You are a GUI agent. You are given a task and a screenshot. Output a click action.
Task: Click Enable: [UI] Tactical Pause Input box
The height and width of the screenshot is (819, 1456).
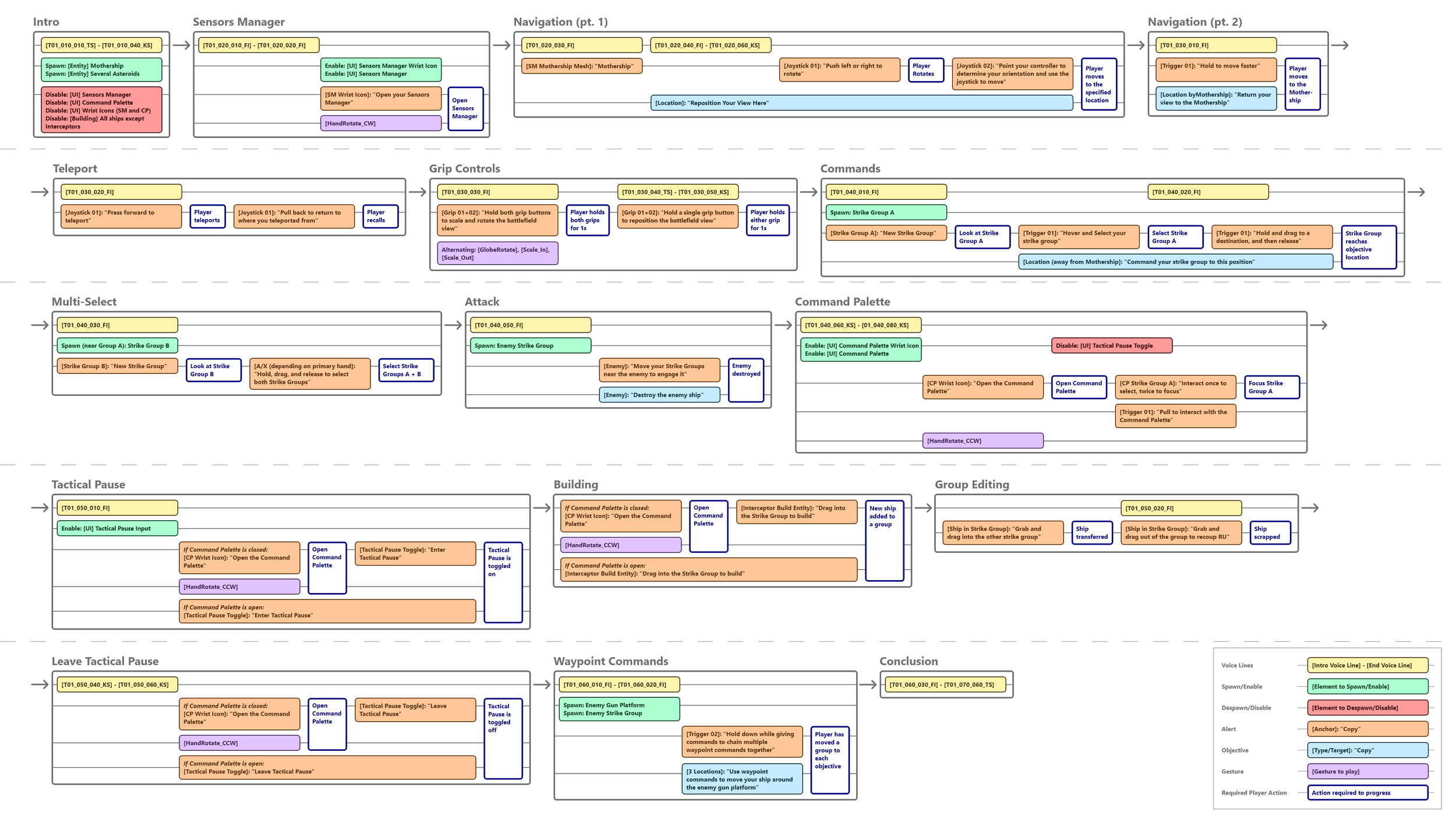tap(117, 529)
